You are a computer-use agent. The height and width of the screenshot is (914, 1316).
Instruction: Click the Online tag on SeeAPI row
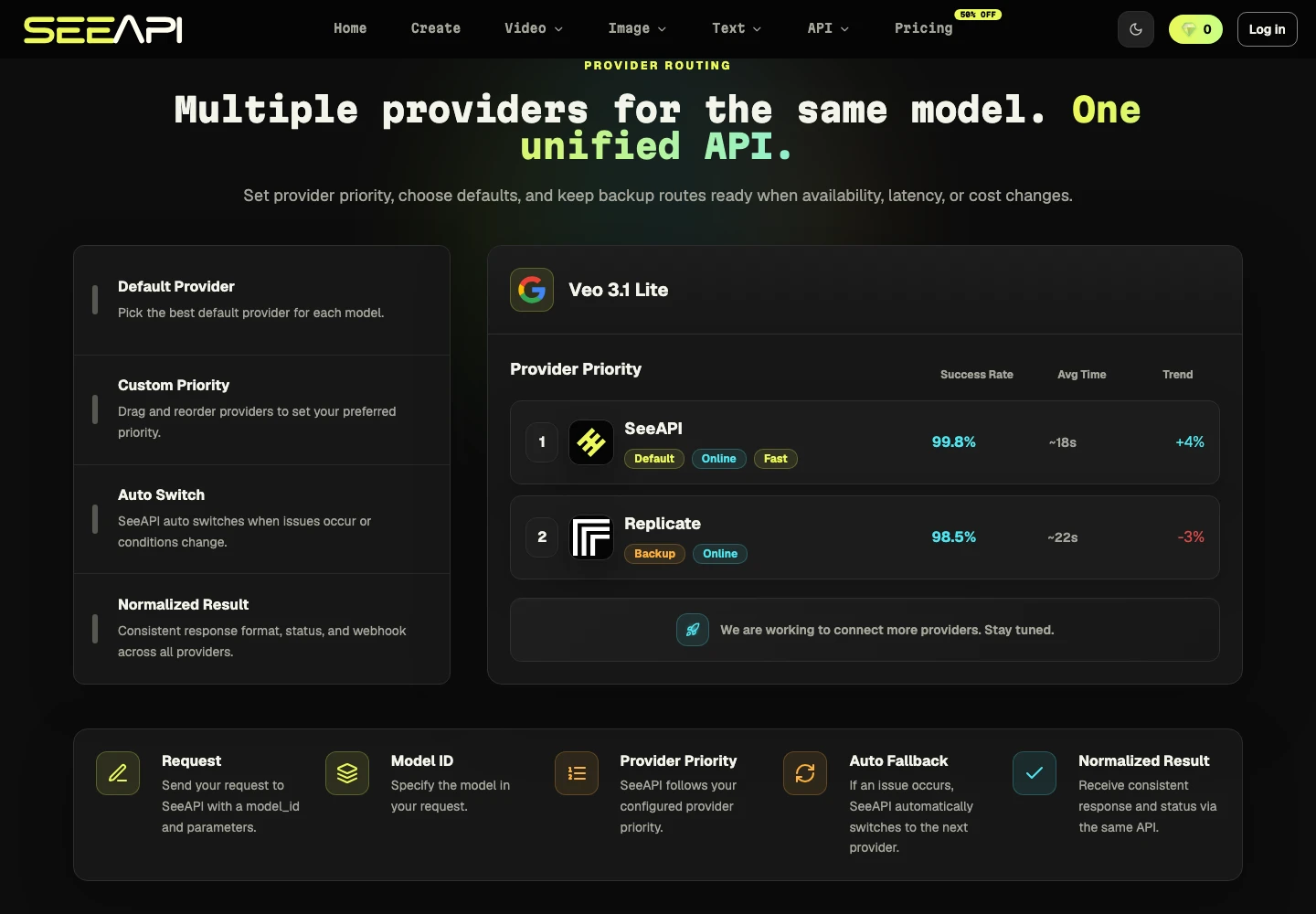[x=719, y=459]
